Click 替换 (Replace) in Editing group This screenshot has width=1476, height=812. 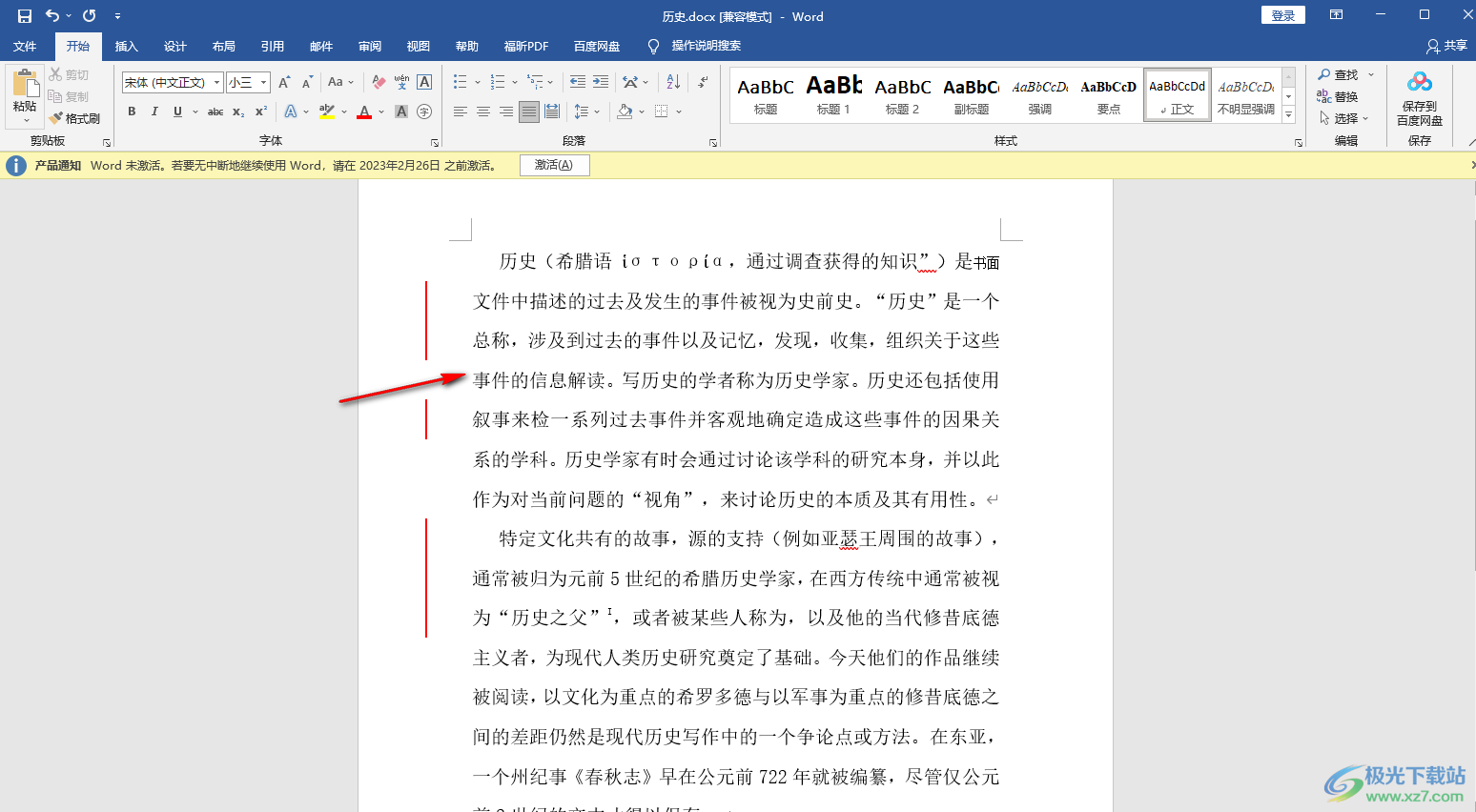[x=1338, y=96]
